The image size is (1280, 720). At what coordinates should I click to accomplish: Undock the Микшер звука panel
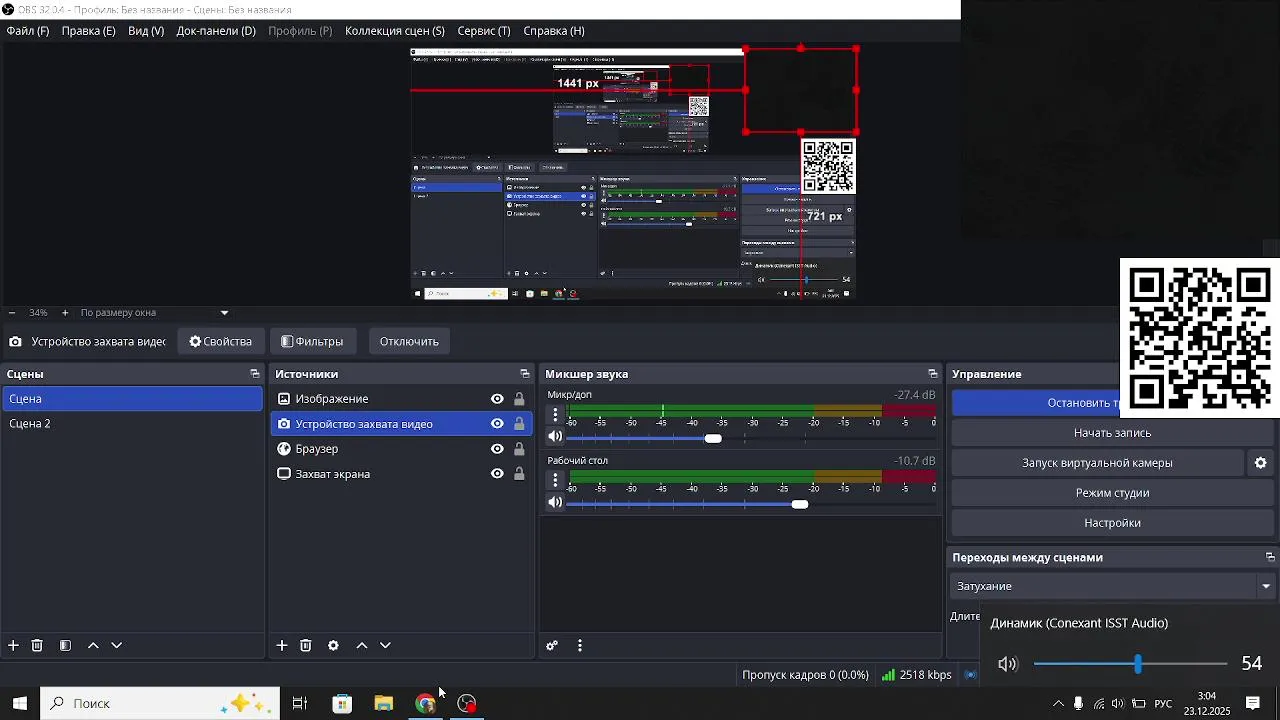point(933,374)
